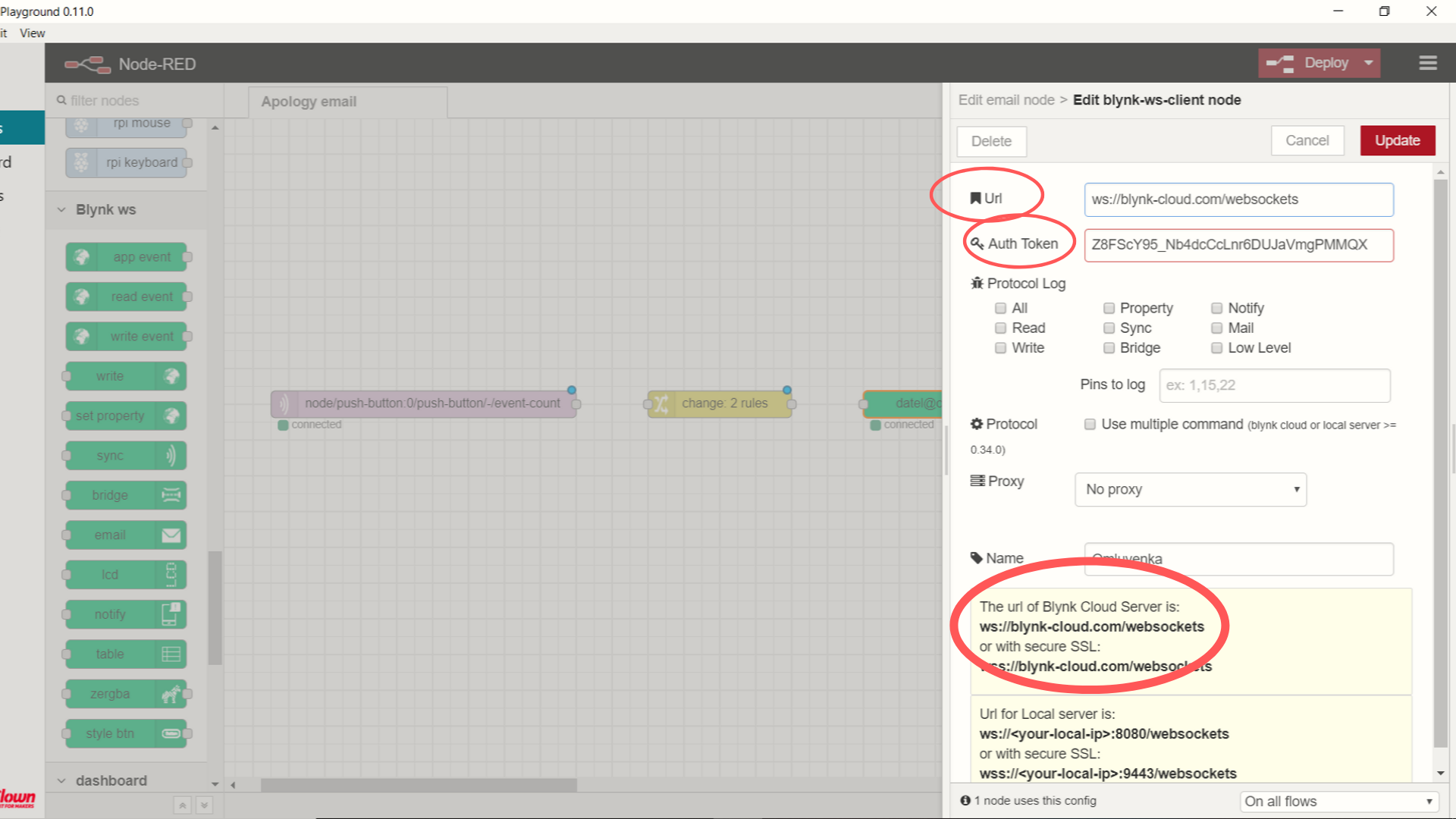Viewport: 1456px width, 819px height.
Task: Click the Update button
Action: [x=1398, y=140]
